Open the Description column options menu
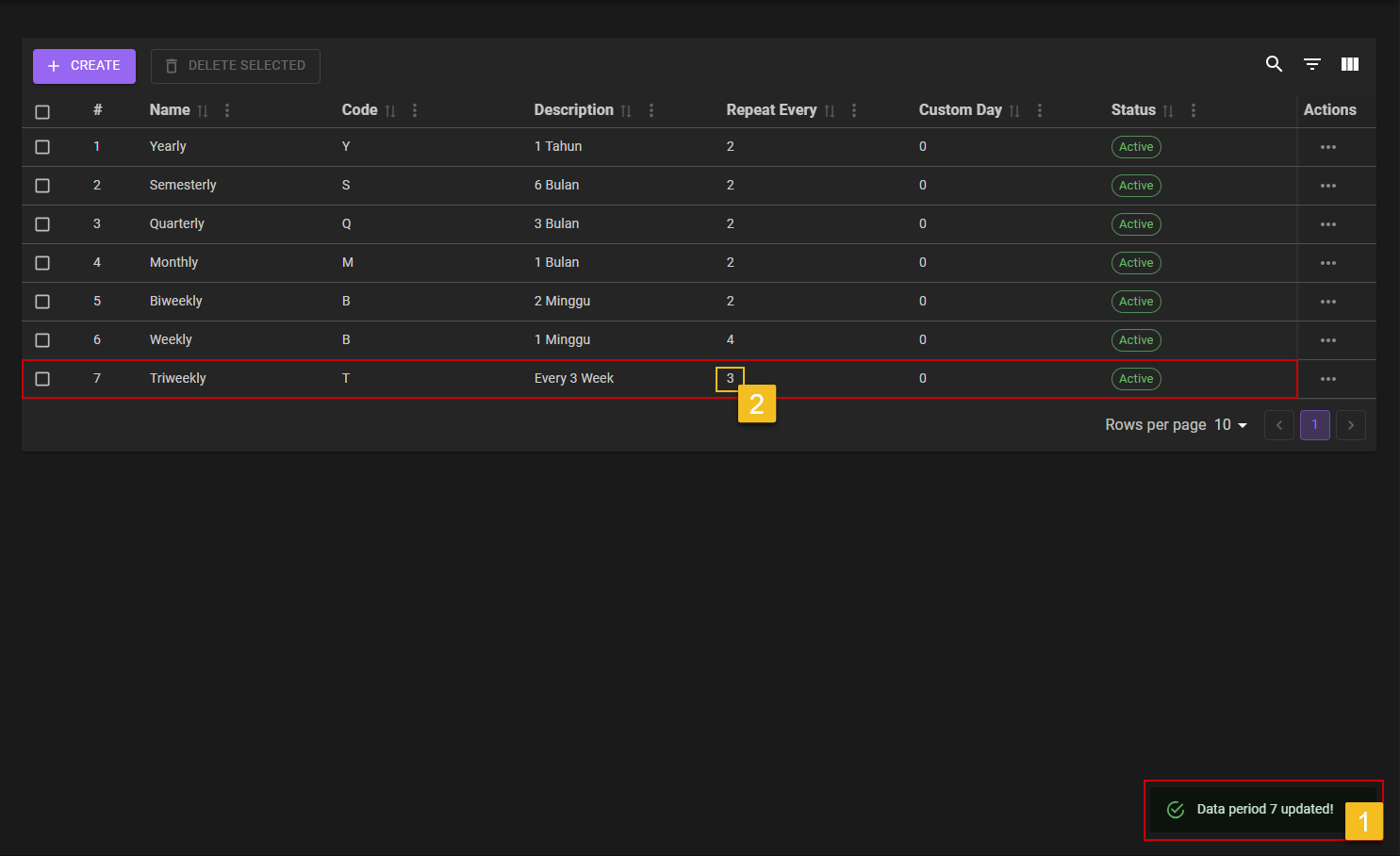The height and width of the screenshot is (856, 1400). pyautogui.click(x=651, y=110)
